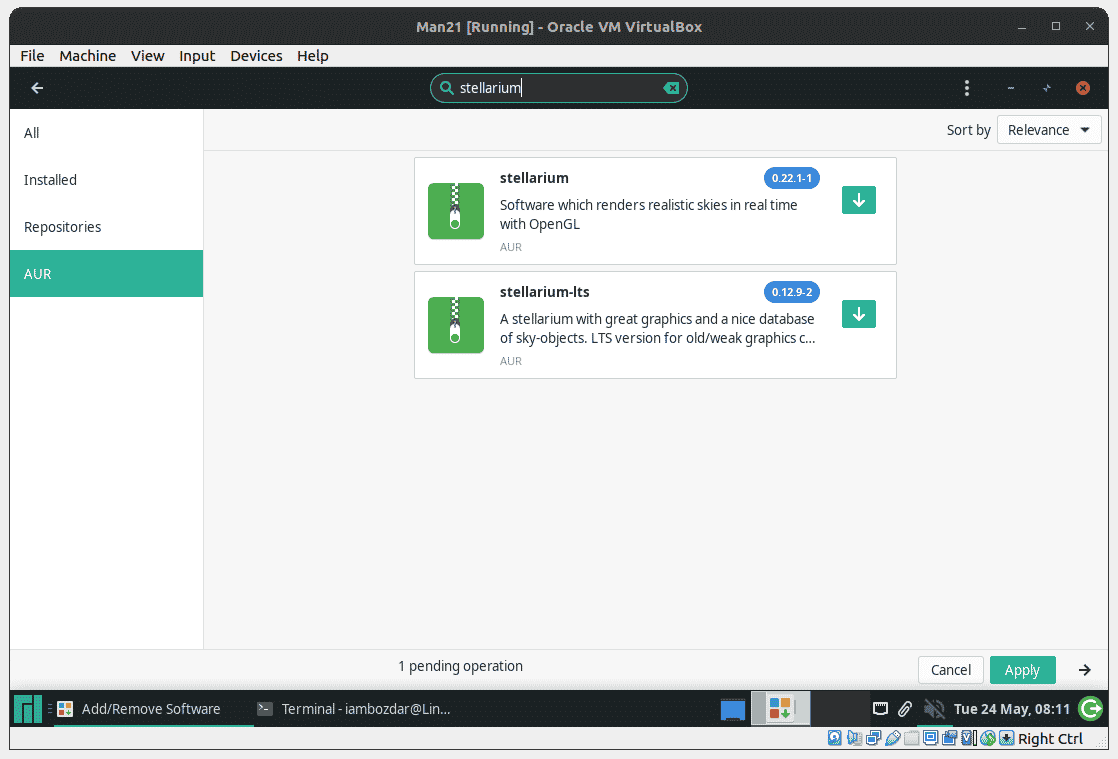Screen dimensions: 1118x759
Task: Switch to Terminal taskbar entry
Action: click(x=354, y=708)
